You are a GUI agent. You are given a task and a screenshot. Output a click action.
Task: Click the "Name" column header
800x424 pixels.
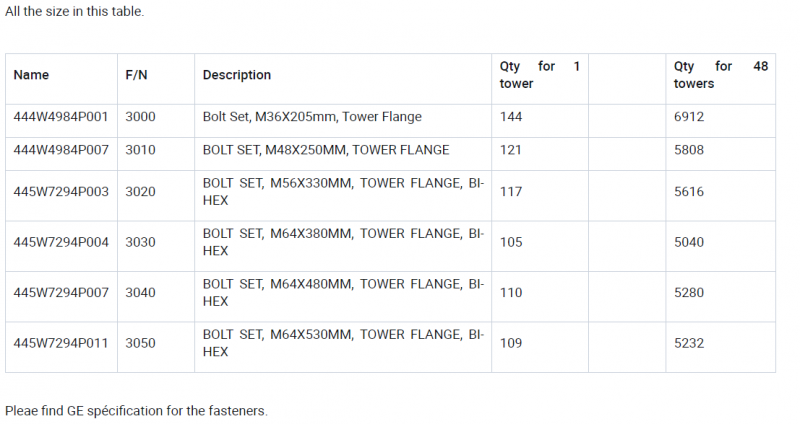(x=31, y=75)
